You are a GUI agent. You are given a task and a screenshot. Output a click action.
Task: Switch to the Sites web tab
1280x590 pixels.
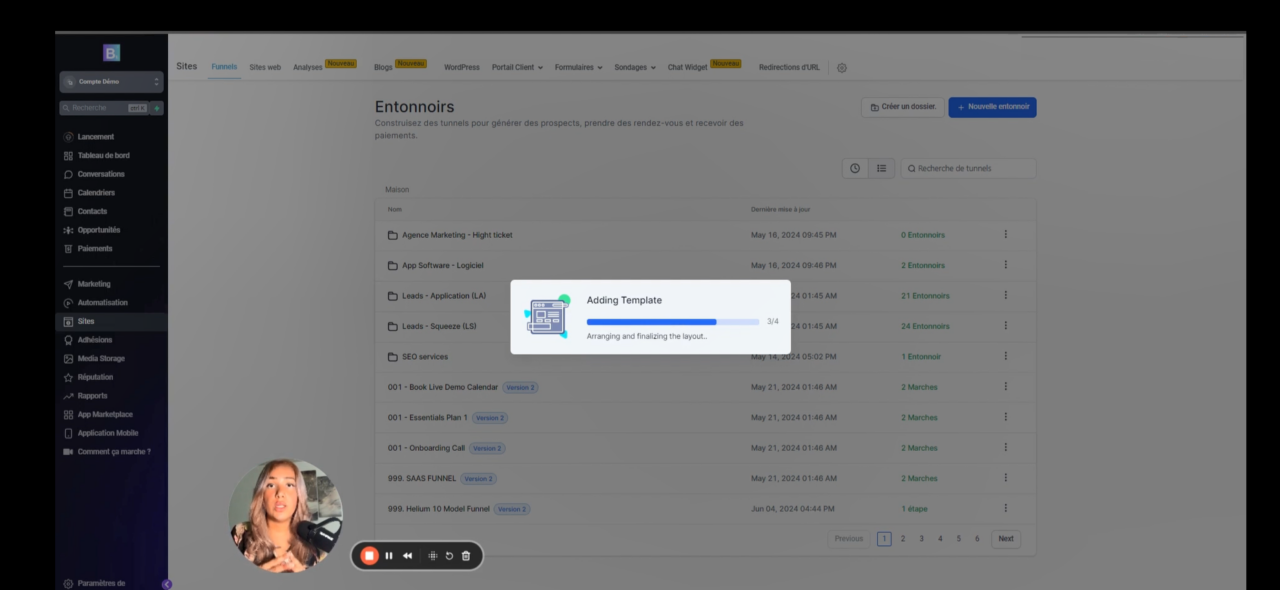point(265,66)
